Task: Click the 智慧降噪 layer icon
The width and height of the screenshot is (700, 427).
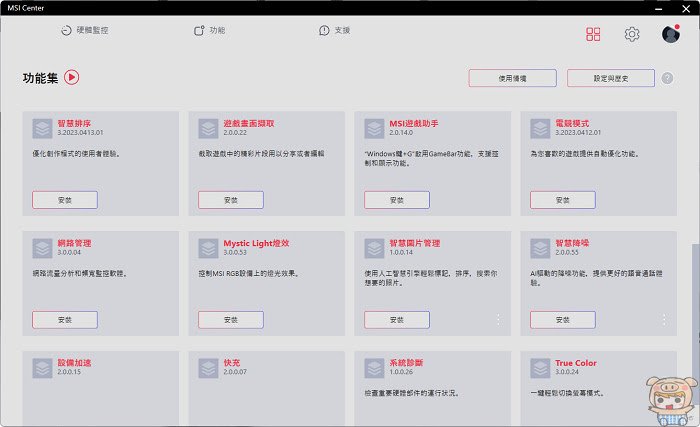Action: [540, 248]
